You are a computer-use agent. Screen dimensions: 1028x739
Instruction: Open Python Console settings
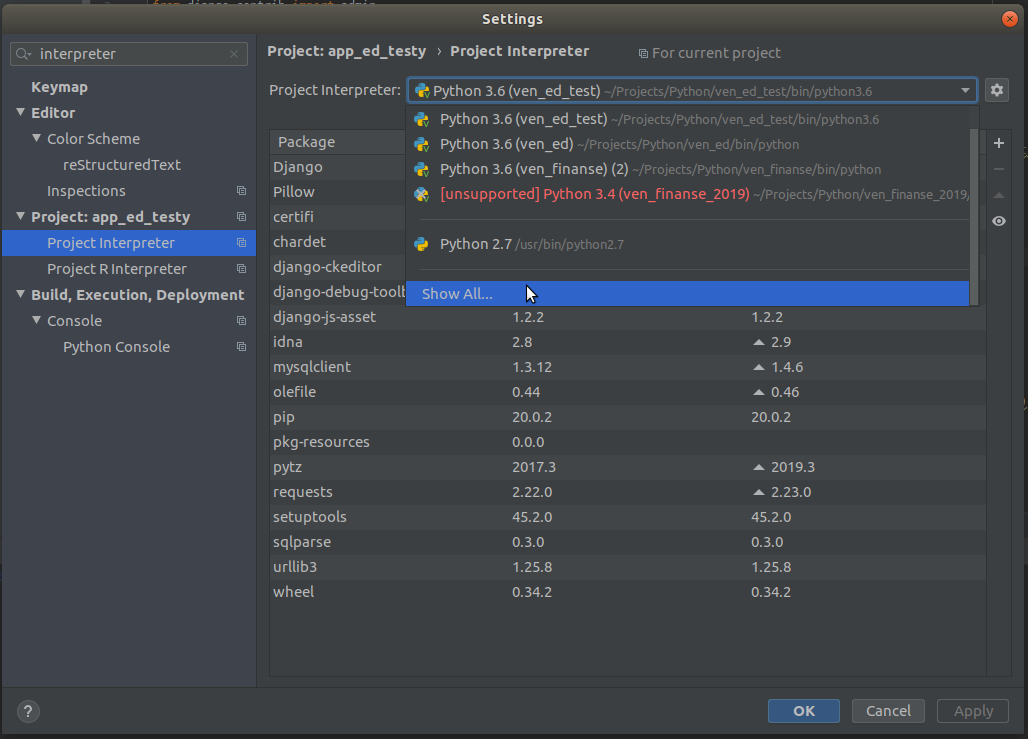[x=117, y=347]
